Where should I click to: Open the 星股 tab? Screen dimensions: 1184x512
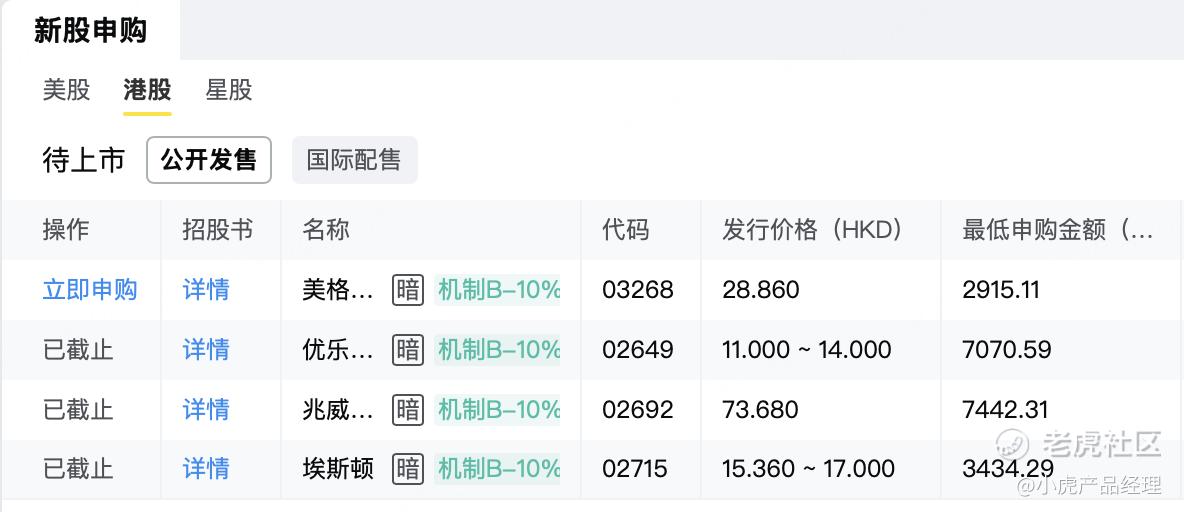pos(229,90)
